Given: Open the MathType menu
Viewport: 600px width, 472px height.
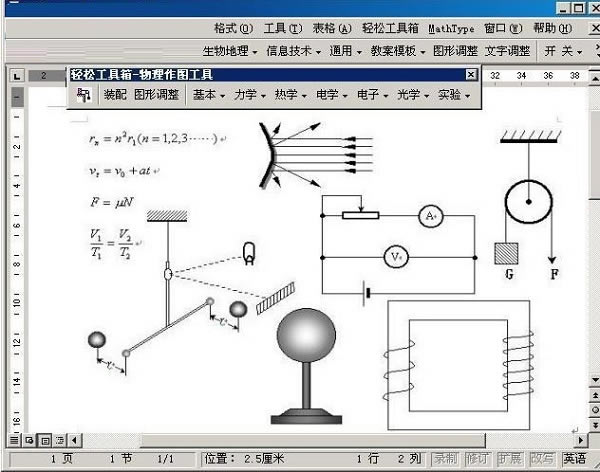Looking at the screenshot, I should (x=451, y=28).
